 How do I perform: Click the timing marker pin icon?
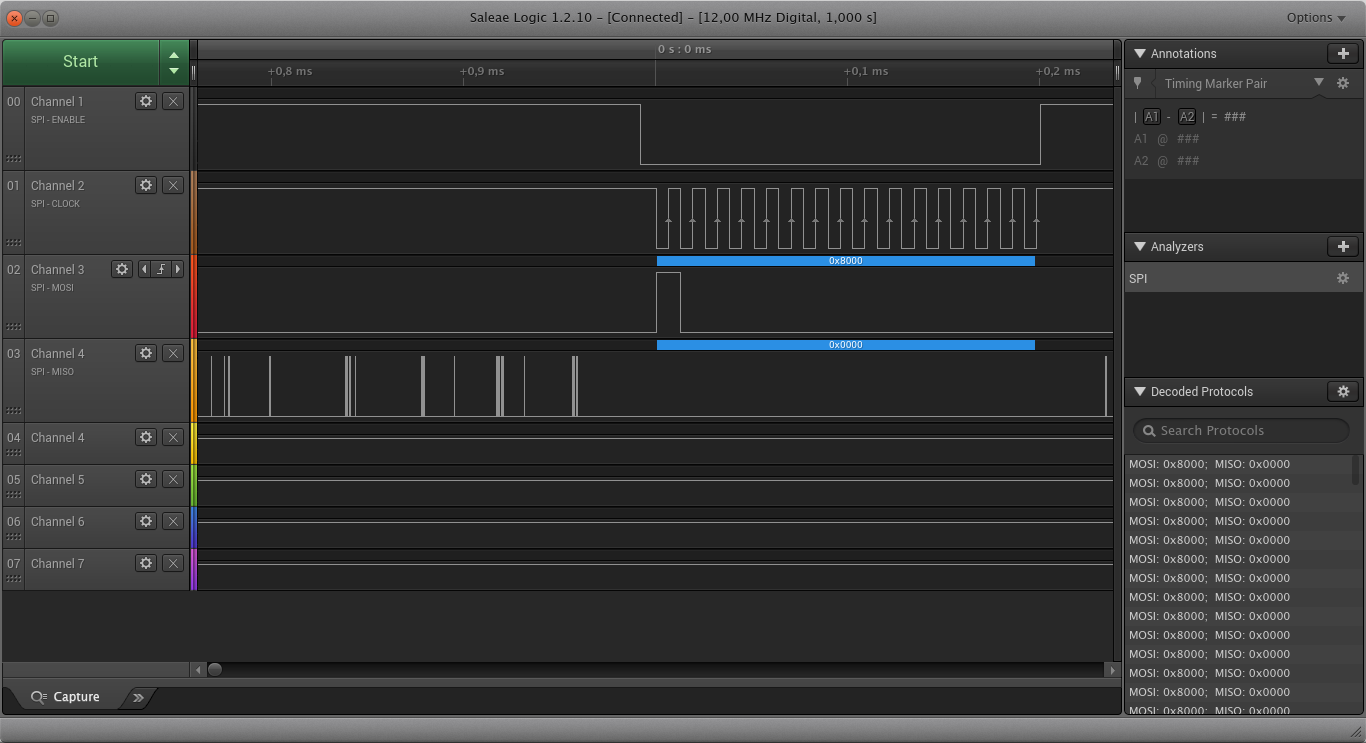1137,83
